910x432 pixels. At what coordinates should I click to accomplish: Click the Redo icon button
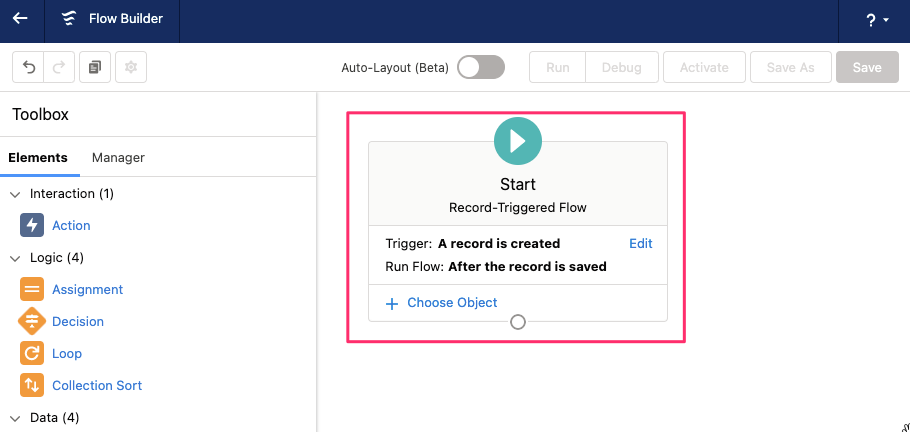click(x=59, y=67)
